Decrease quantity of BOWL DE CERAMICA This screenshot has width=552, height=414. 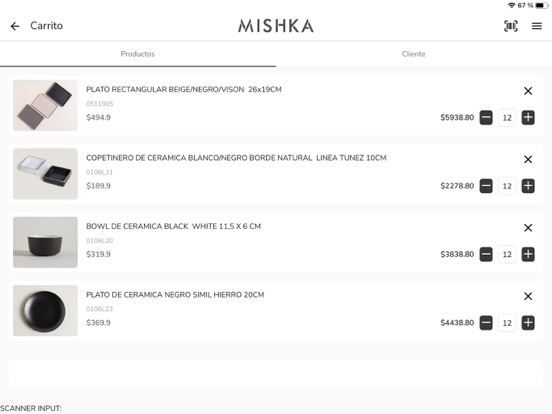(x=486, y=254)
